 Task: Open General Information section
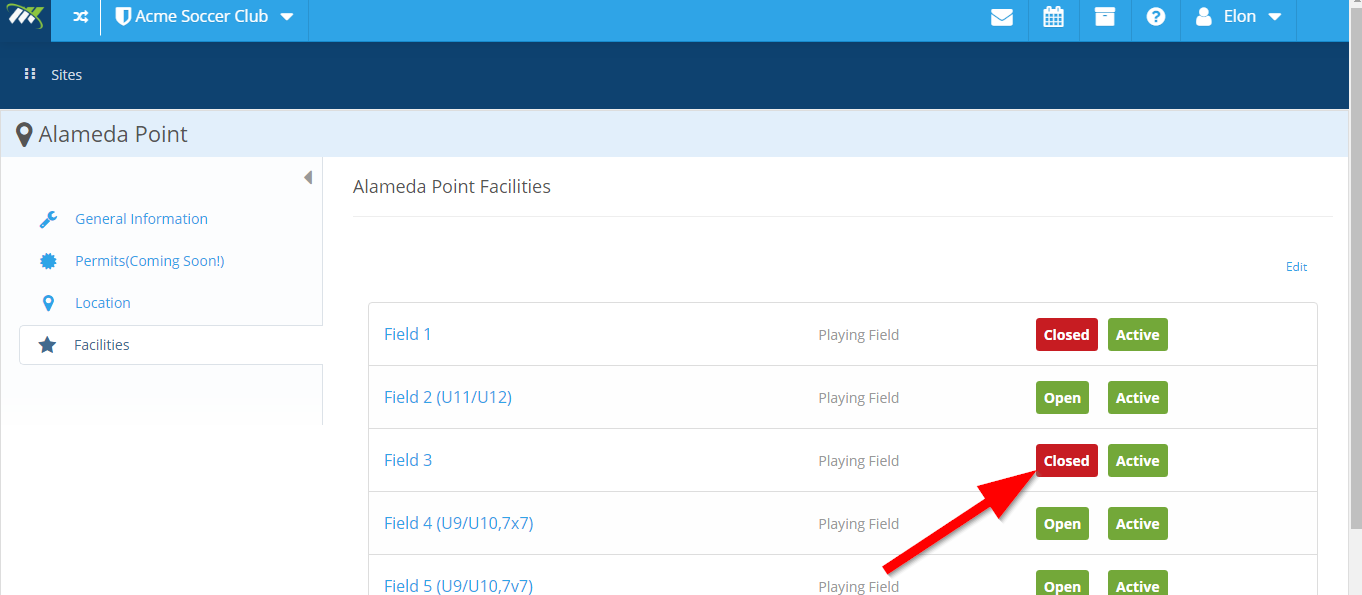[141, 219]
